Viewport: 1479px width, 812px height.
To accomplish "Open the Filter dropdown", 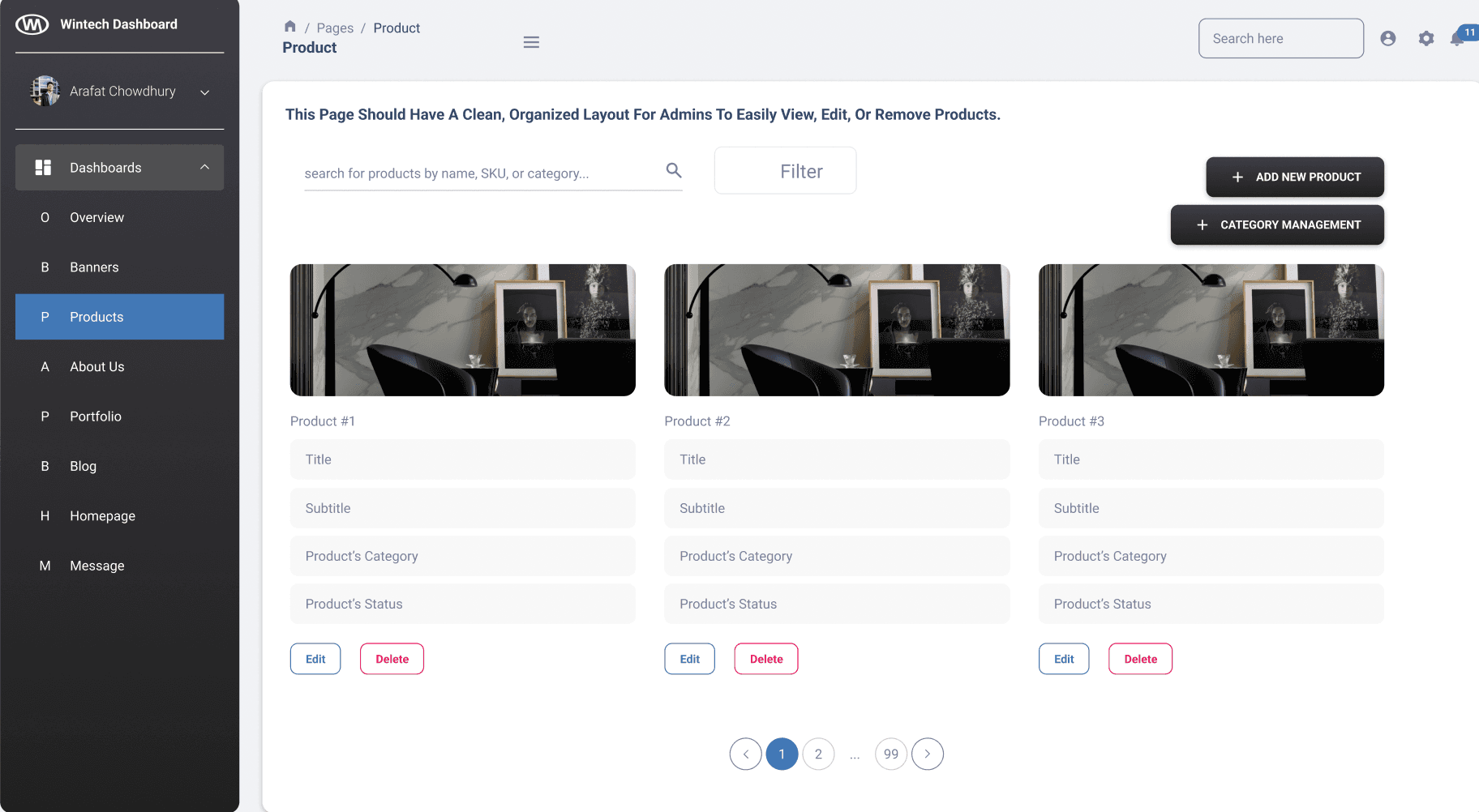I will tap(784, 171).
